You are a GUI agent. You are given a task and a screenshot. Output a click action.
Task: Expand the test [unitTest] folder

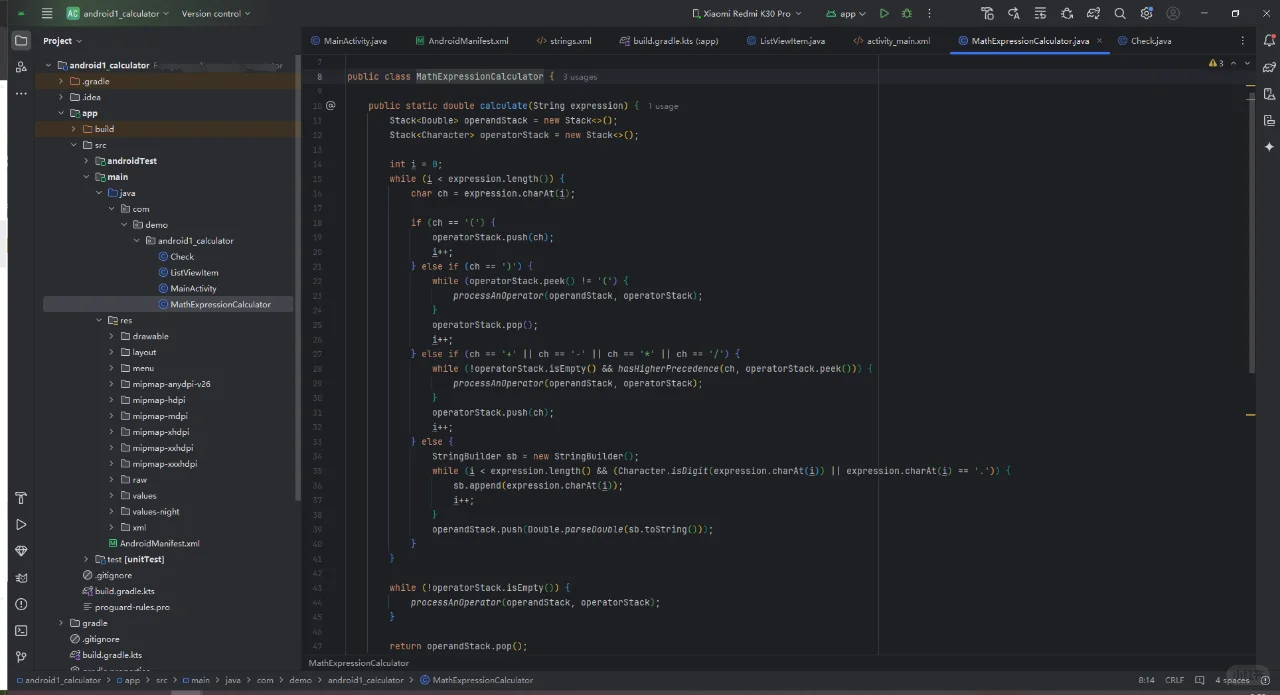click(x=86, y=559)
